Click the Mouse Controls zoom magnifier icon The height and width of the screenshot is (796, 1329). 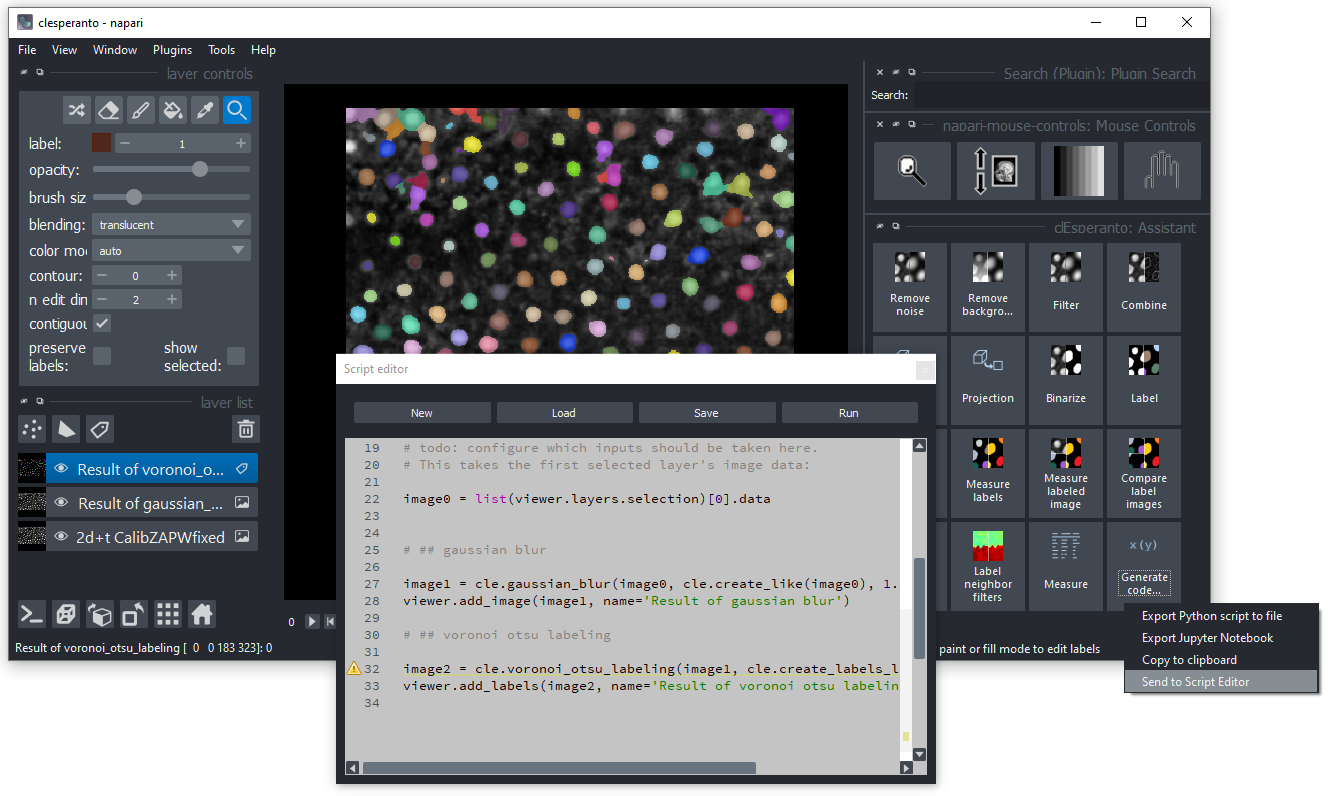tap(911, 171)
